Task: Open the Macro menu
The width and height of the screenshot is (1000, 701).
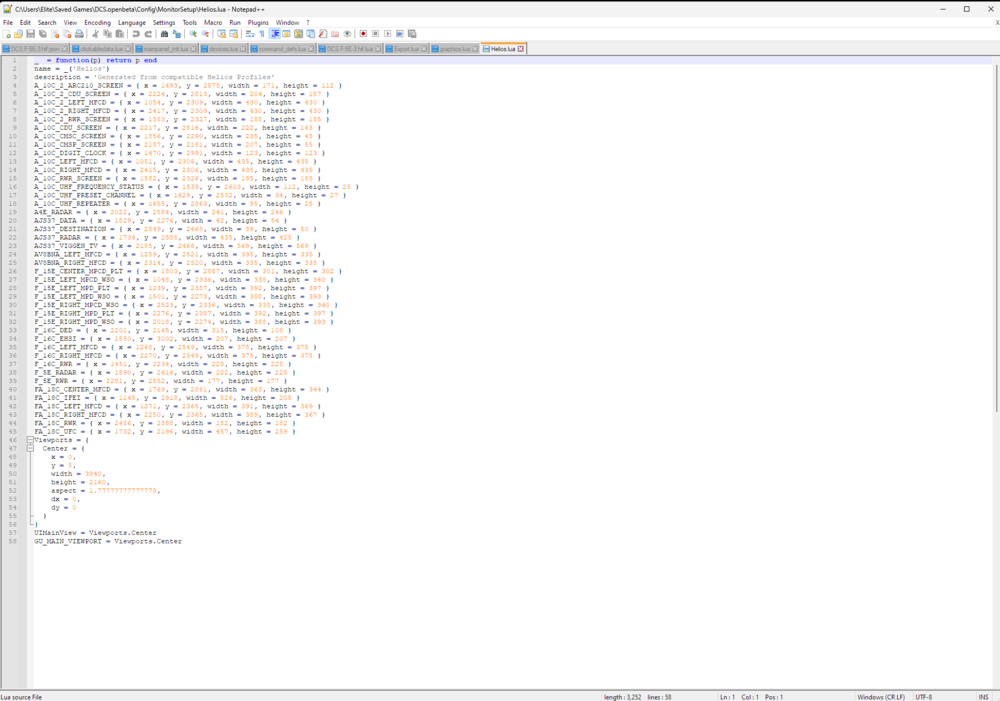Action: coord(212,22)
